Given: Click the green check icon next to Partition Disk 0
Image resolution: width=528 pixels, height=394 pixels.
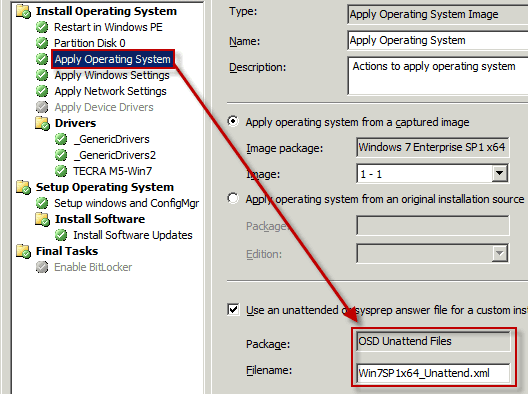Looking at the screenshot, I should (42, 43).
